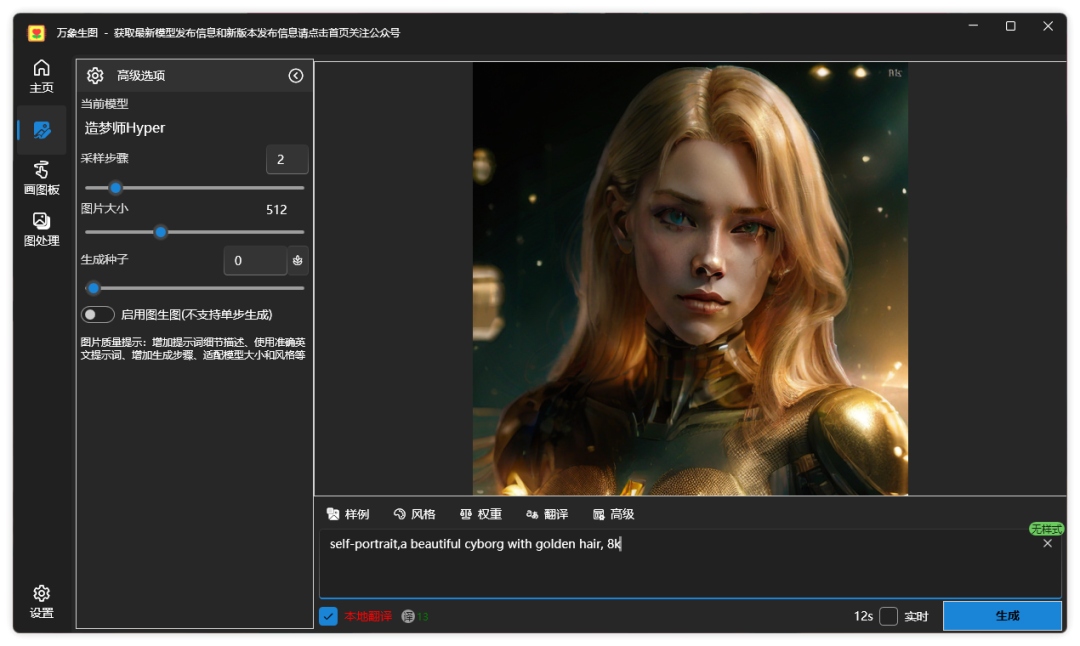
Task: Click the gear icon beside 高级选项
Action: tap(95, 76)
